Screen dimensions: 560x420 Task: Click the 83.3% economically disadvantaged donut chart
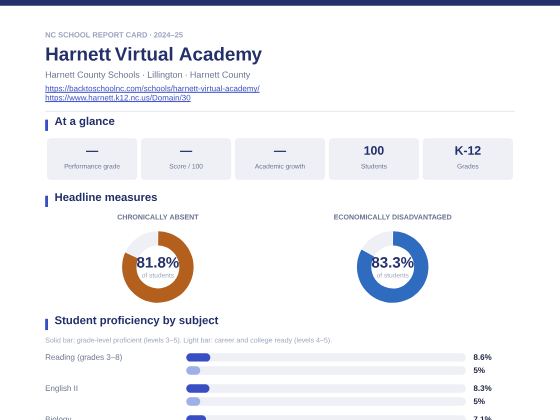click(392, 267)
